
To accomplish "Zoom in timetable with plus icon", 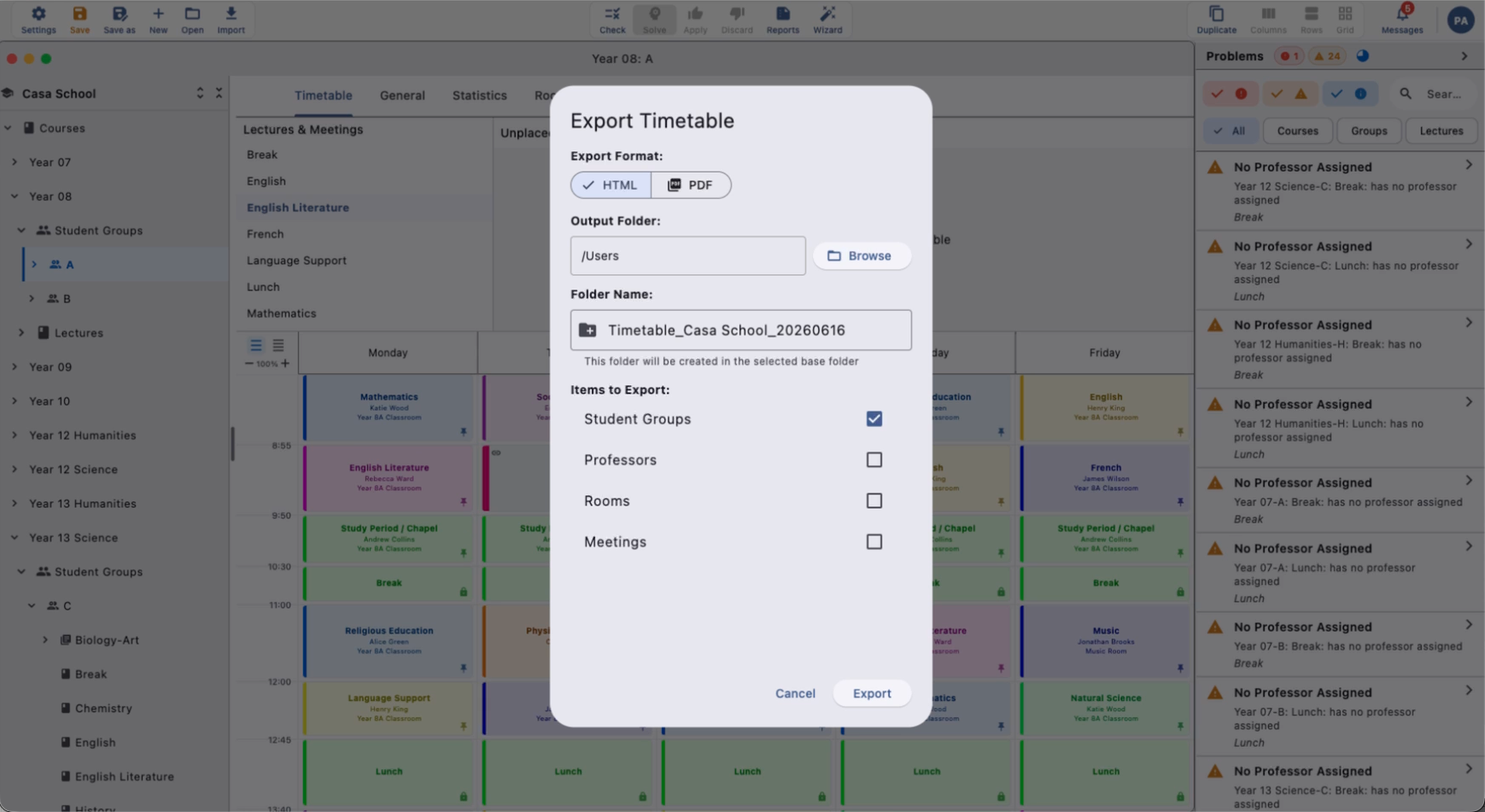I will [x=285, y=364].
